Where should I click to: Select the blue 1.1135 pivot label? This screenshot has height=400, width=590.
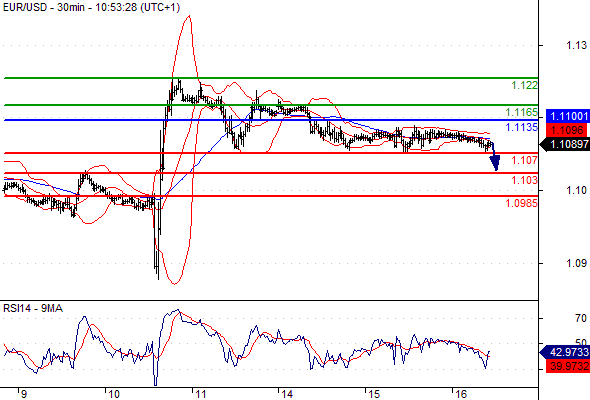tap(522, 128)
